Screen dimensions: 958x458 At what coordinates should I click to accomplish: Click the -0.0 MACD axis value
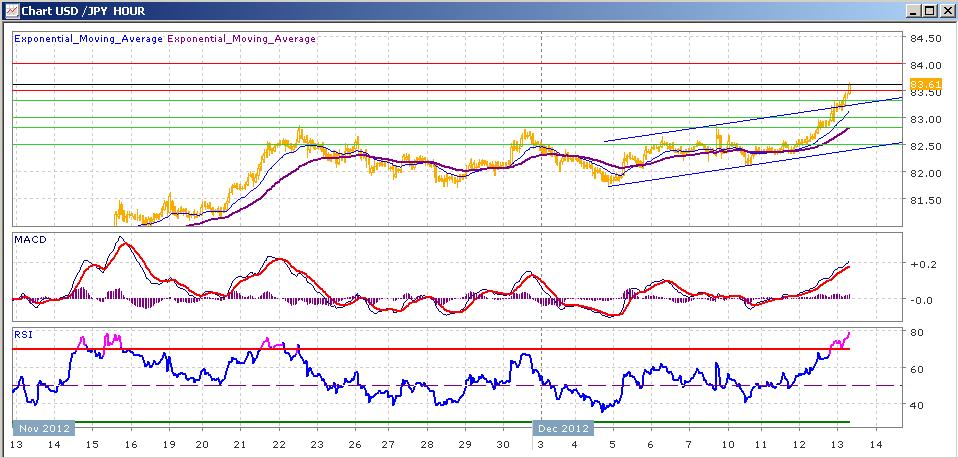921,300
